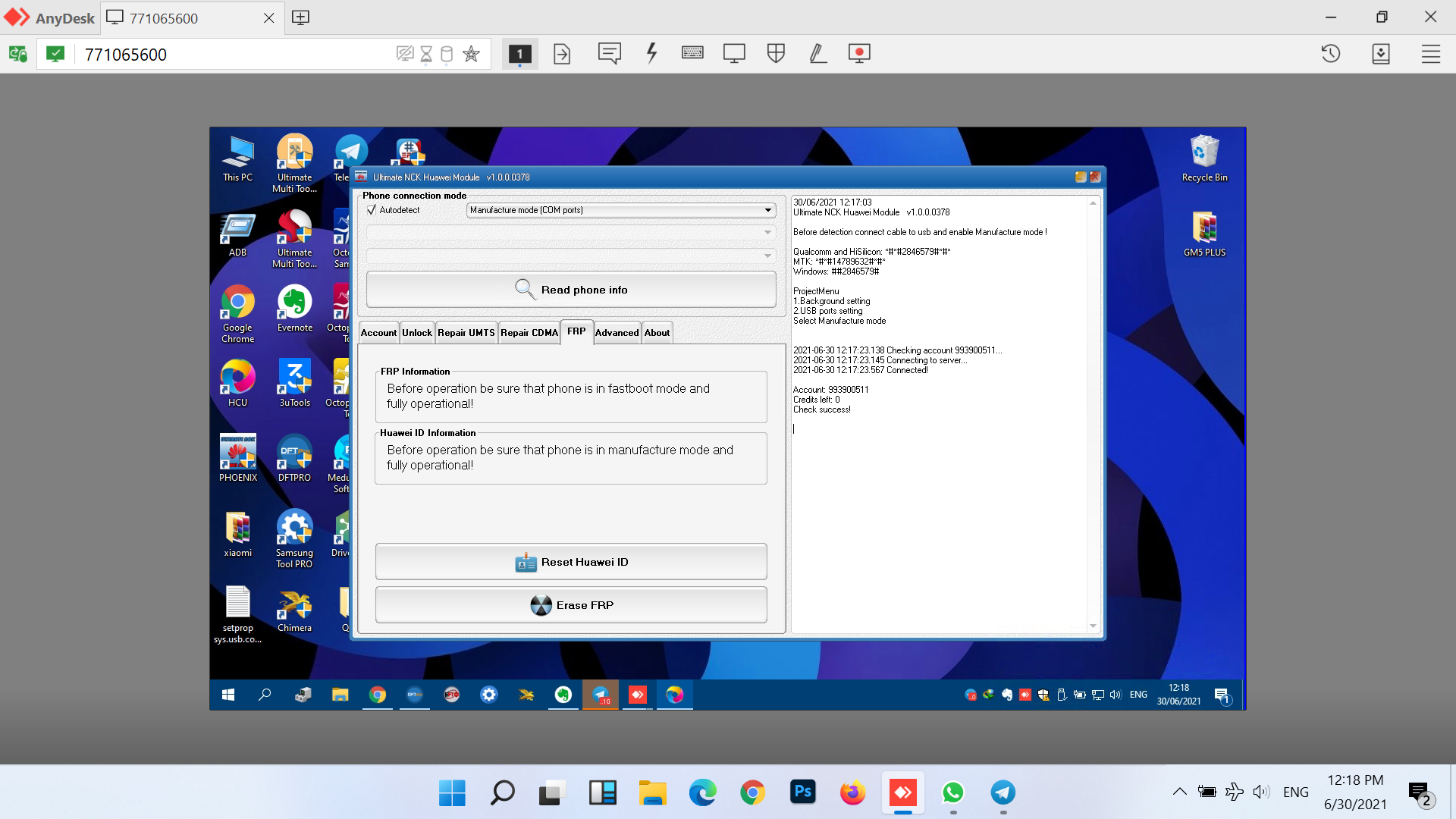Click the remote taskbar clock 12:18
The image size is (1456, 819).
pyautogui.click(x=1178, y=695)
